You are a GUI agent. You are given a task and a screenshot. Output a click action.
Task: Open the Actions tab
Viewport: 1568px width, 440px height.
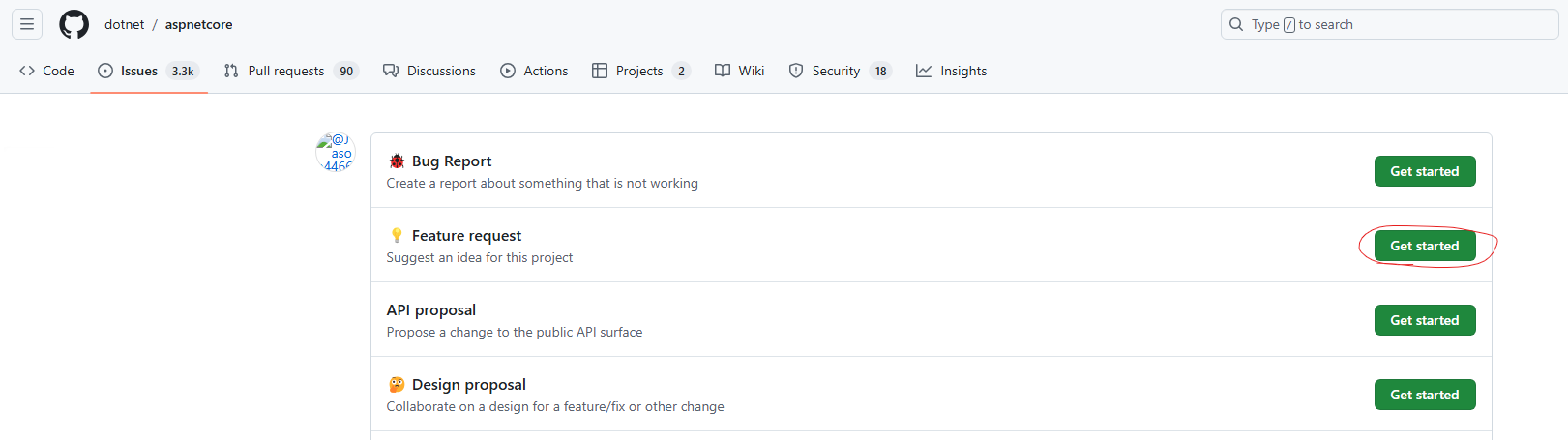[x=534, y=71]
